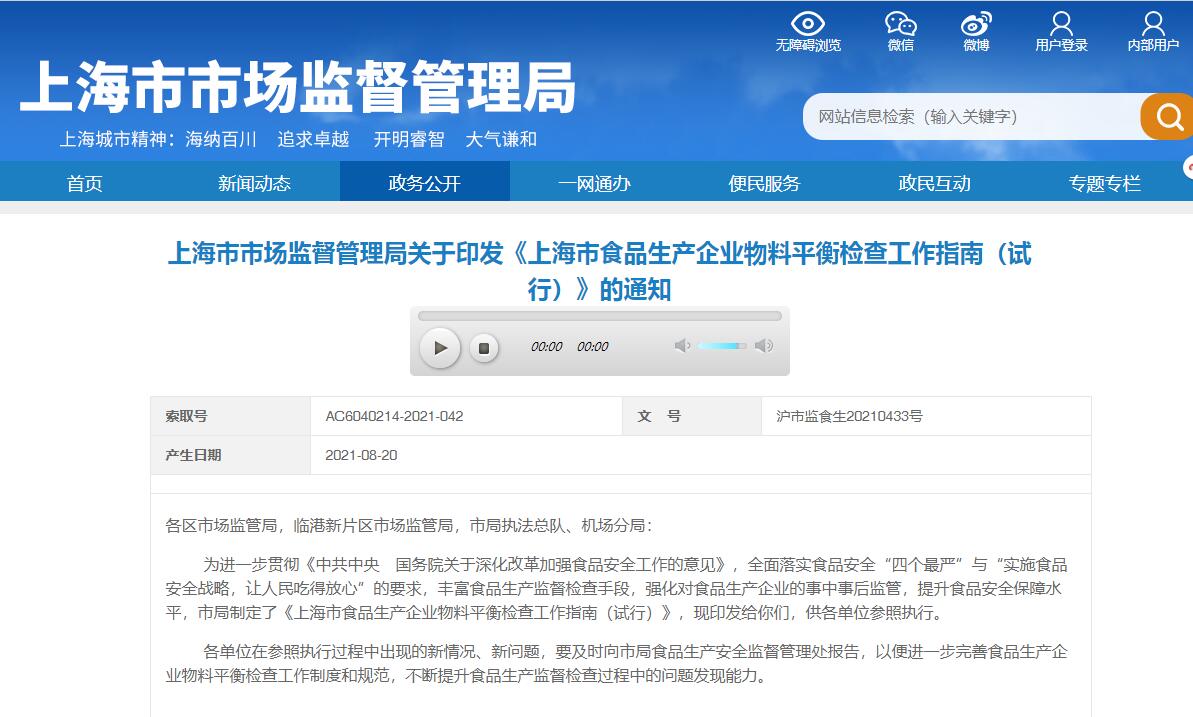
Task: Open the 便民服务 nav item
Action: [x=765, y=183]
